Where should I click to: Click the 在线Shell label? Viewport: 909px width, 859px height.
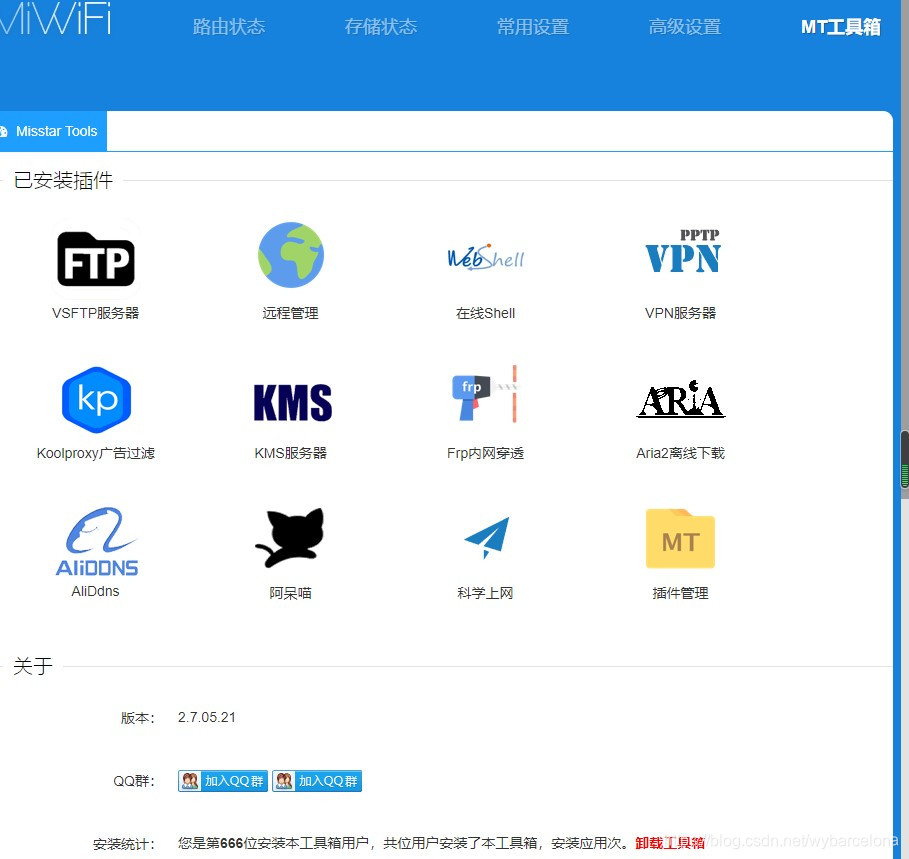[x=486, y=313]
